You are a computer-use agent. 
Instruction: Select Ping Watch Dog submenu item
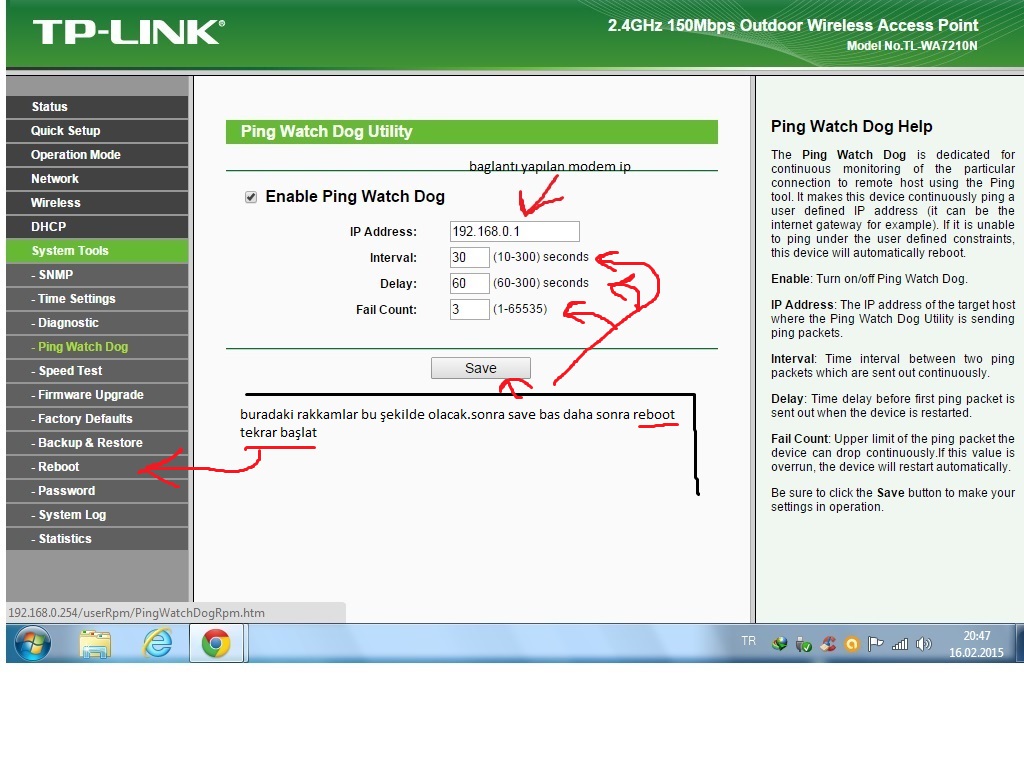tap(97, 347)
